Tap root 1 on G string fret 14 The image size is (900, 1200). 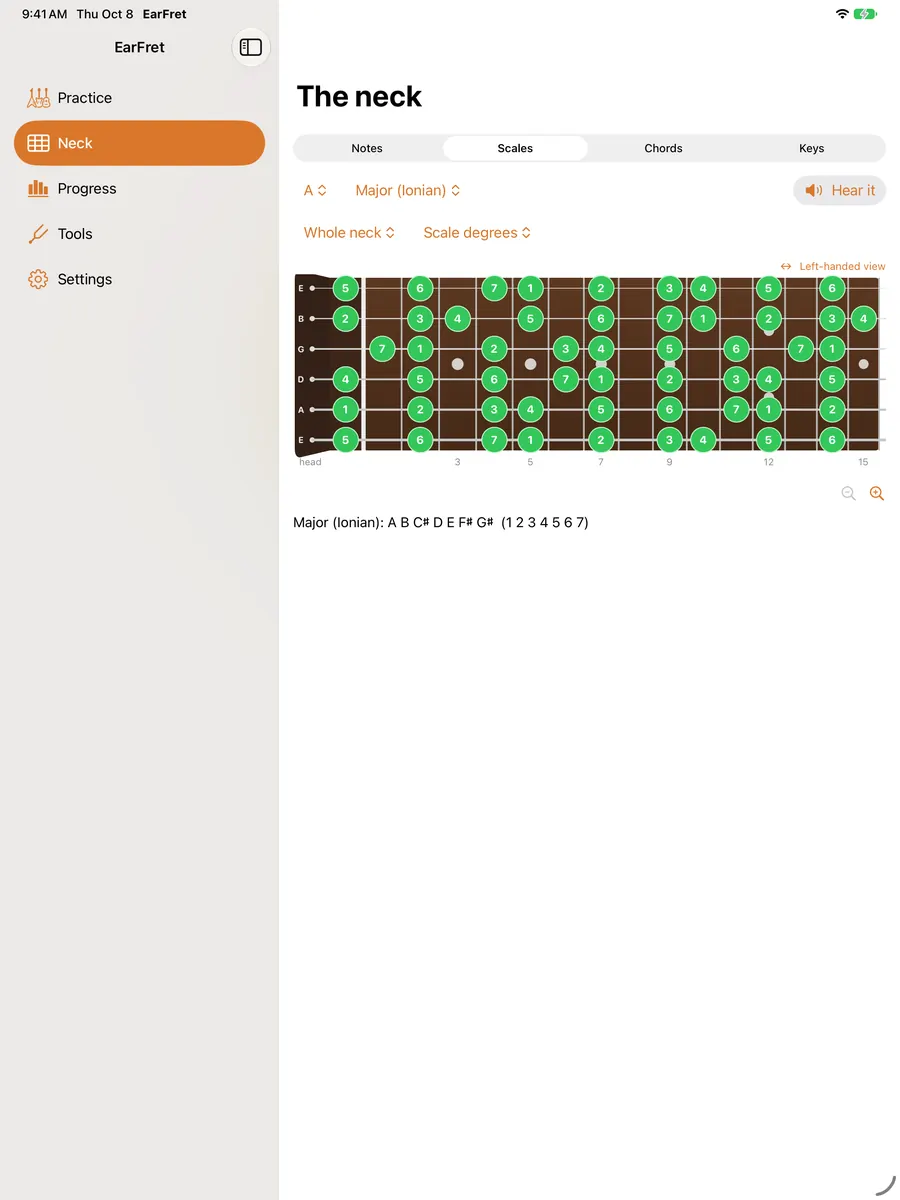(832, 349)
